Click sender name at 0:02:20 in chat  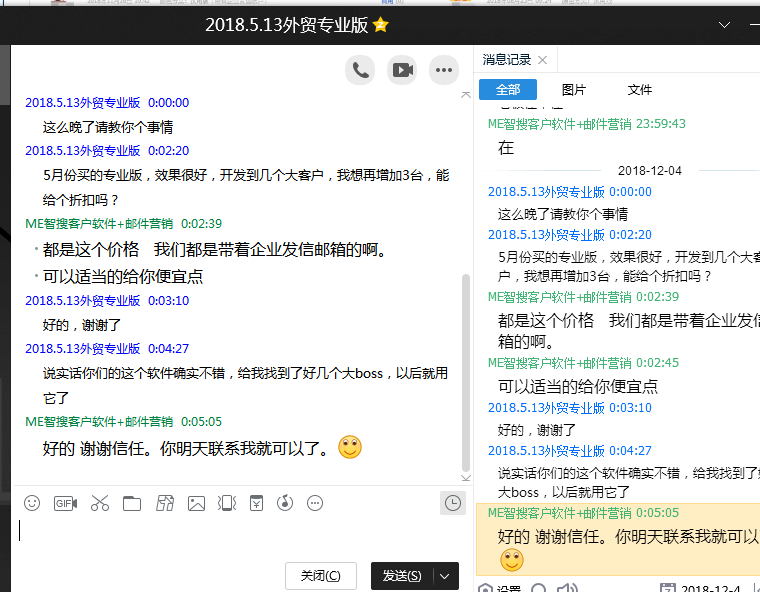(x=82, y=151)
